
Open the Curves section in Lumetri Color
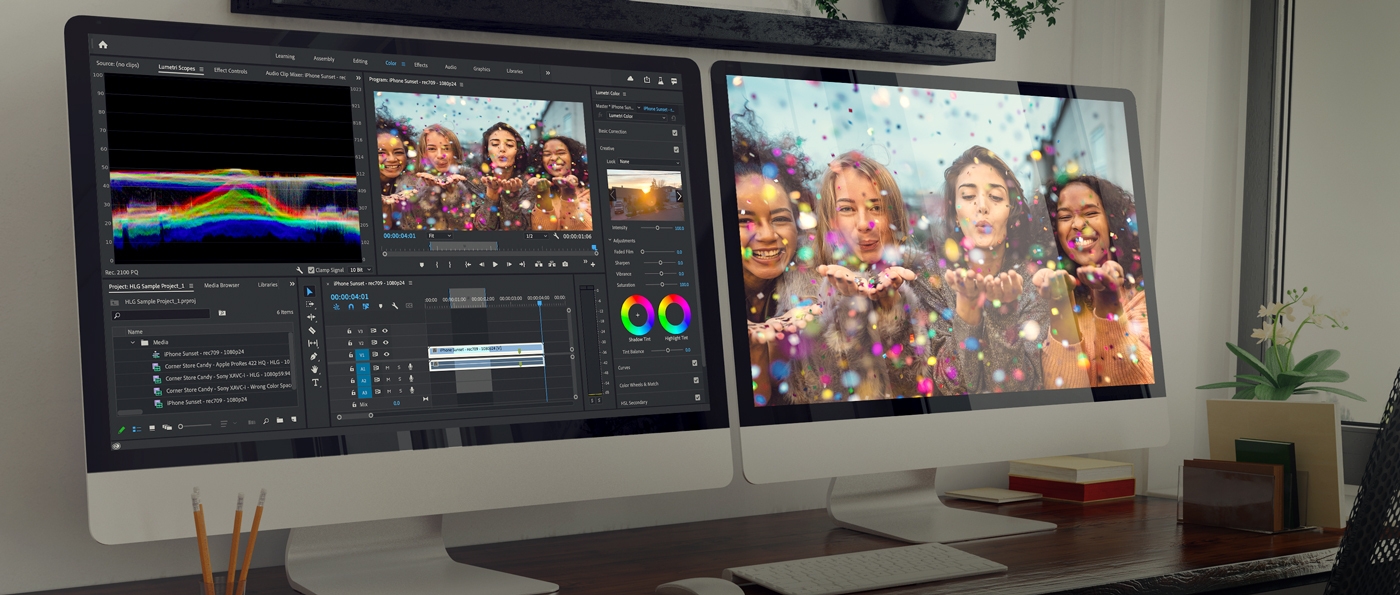click(625, 367)
